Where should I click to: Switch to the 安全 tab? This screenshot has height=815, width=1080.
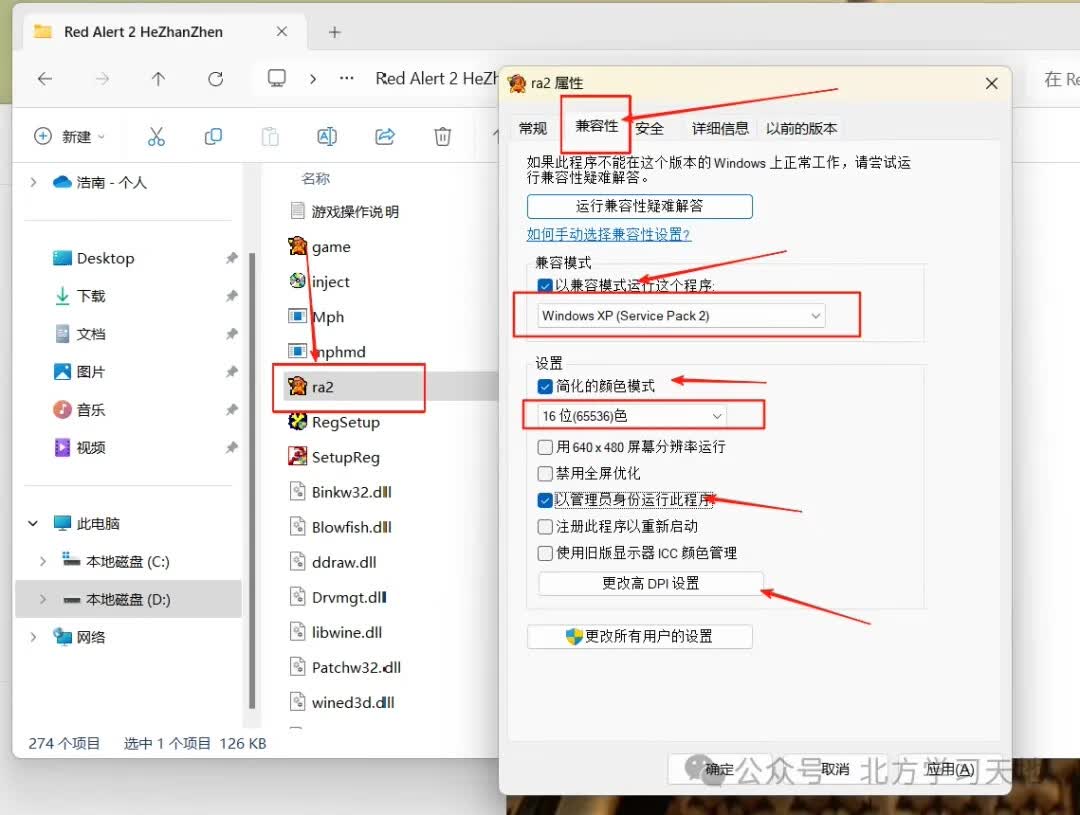(x=649, y=128)
